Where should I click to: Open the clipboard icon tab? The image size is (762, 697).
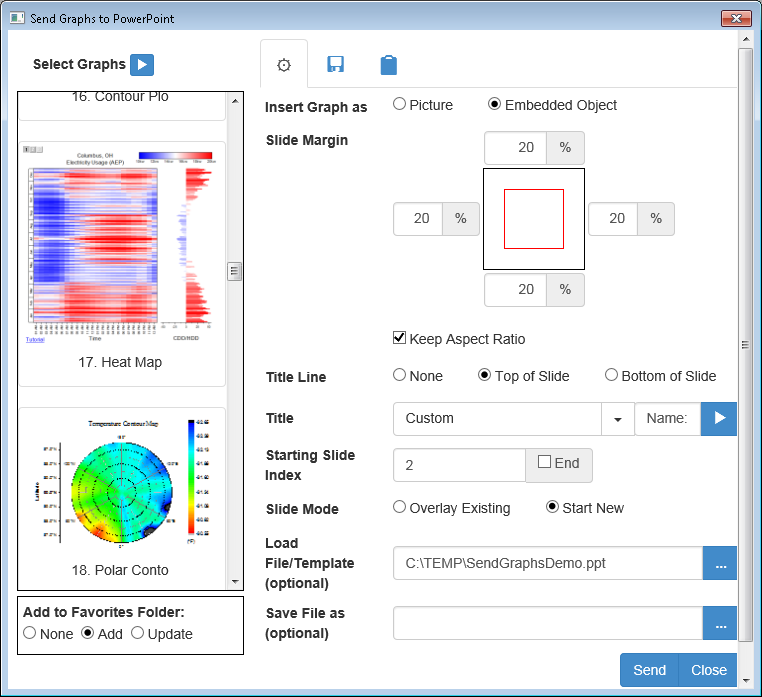388,65
